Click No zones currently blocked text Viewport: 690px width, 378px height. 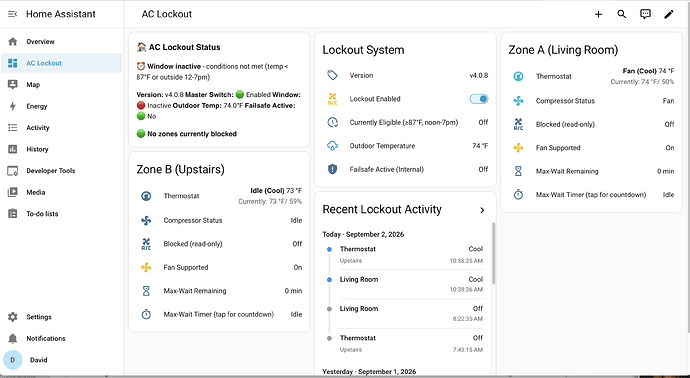tap(191, 134)
